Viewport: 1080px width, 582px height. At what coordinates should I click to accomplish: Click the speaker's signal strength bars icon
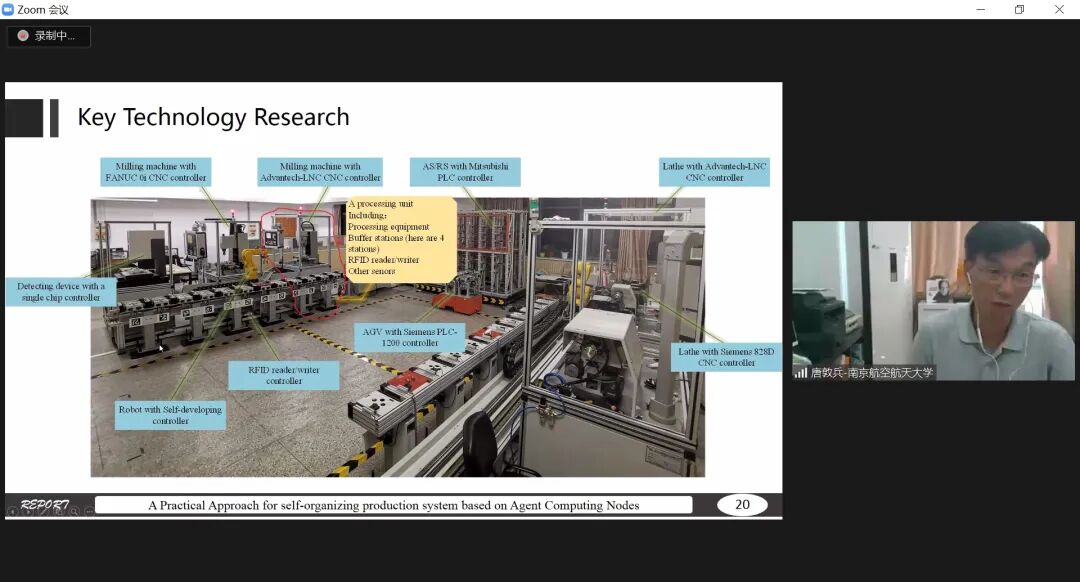click(800, 373)
